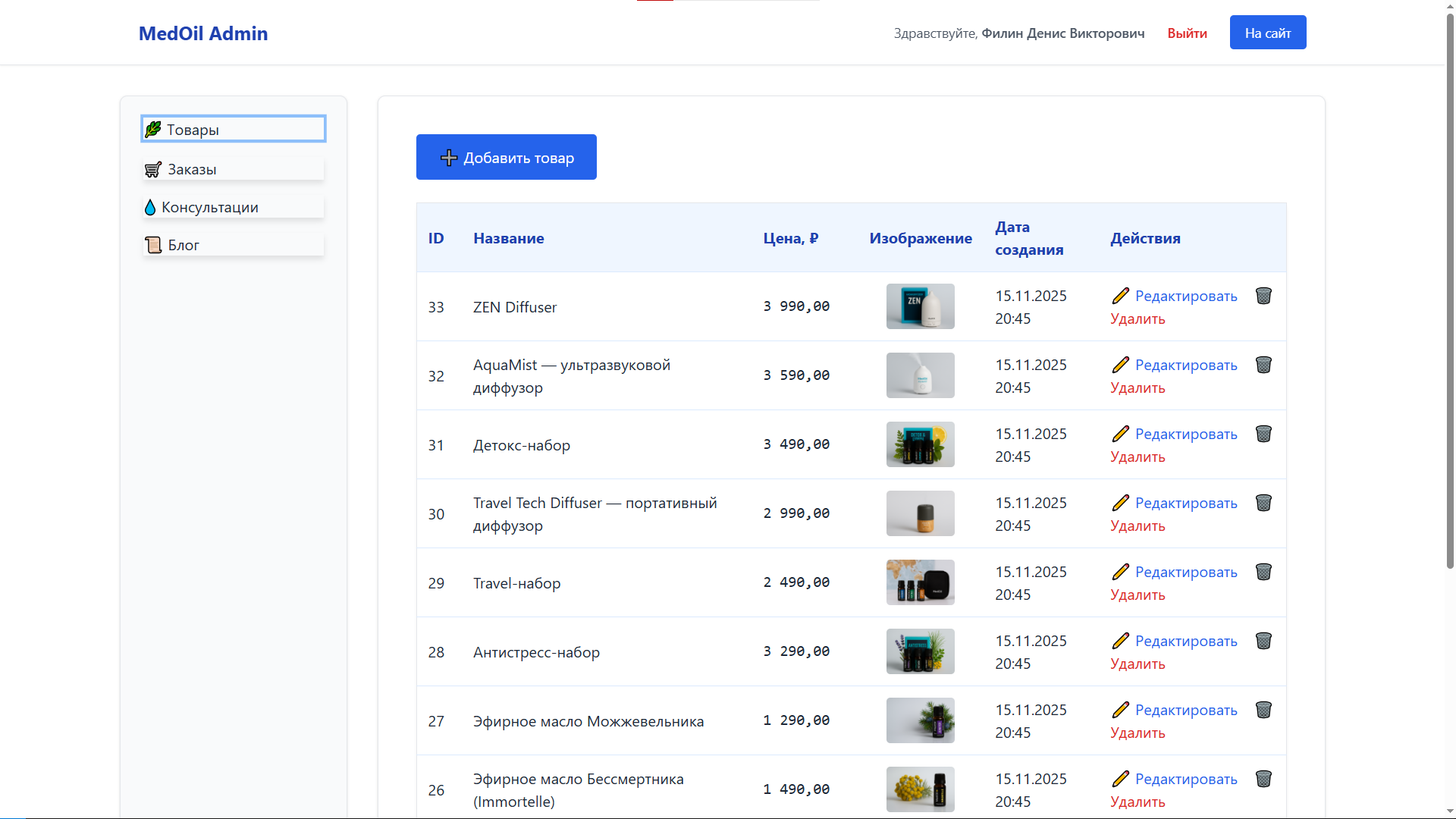Log out via the Выйти link
1456x819 pixels.
click(x=1187, y=33)
